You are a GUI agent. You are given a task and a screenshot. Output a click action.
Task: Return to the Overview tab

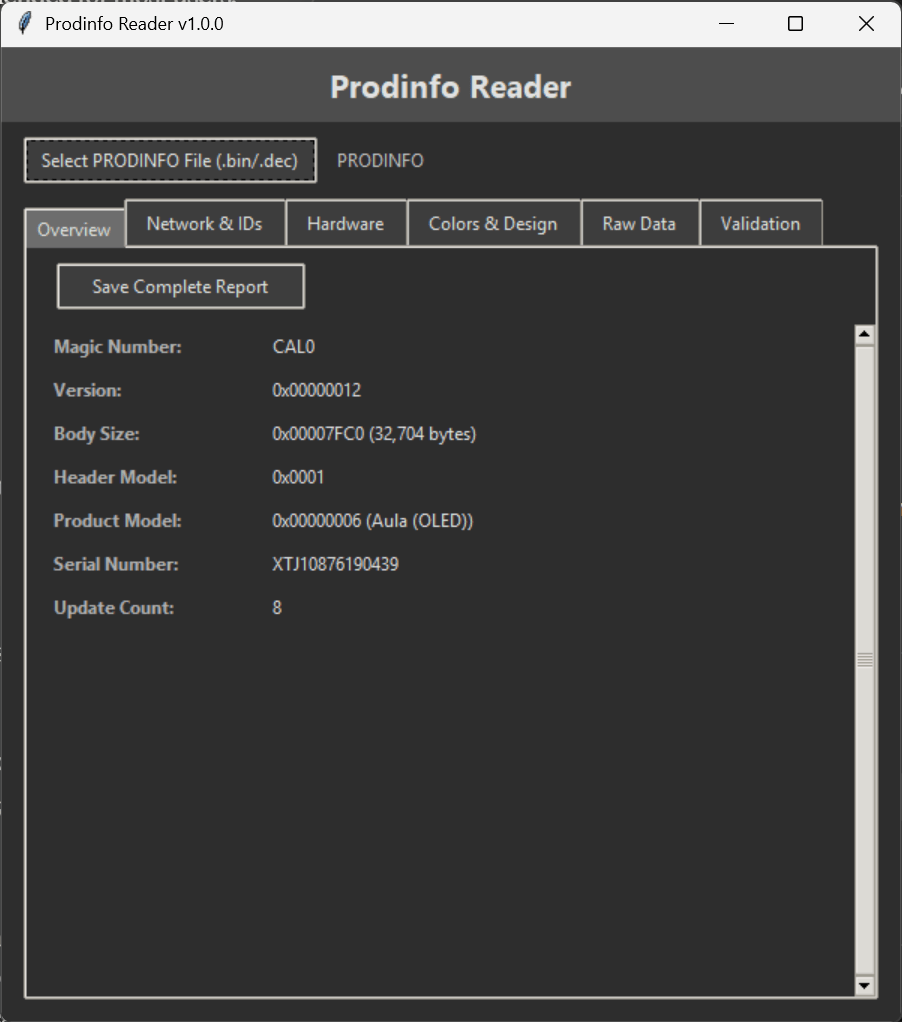coord(74,229)
